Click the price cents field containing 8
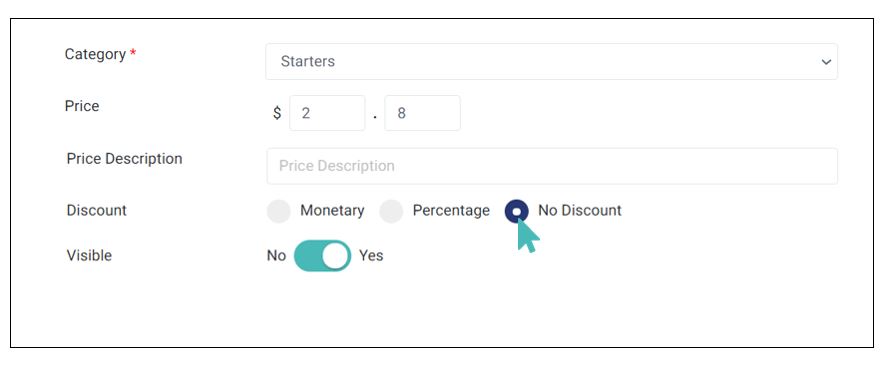Screen dimensions: 884x369 pyautogui.click(x=422, y=113)
